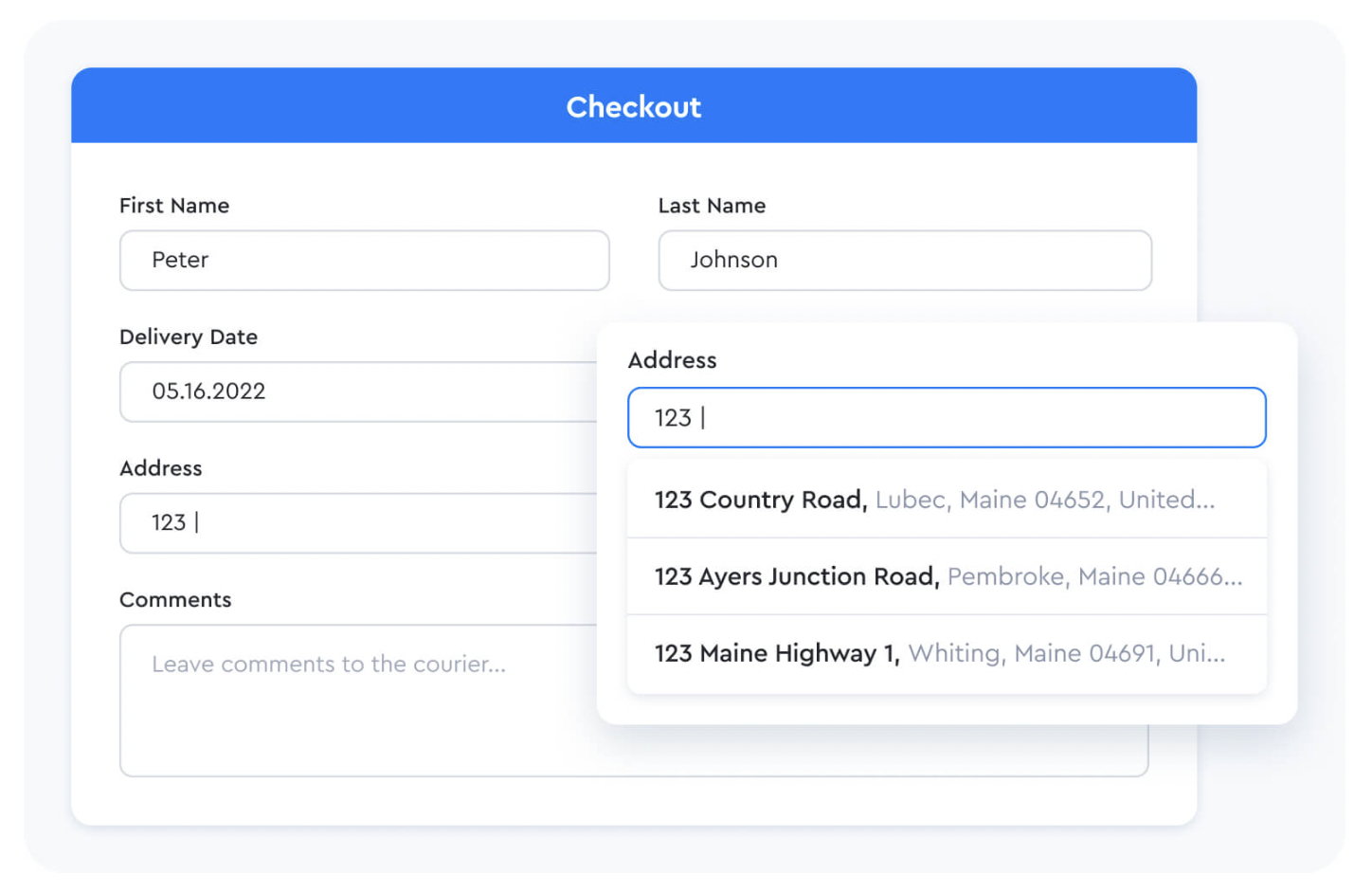Click the Last Name label
This screenshot has height=893, width=1372.
pos(712,206)
